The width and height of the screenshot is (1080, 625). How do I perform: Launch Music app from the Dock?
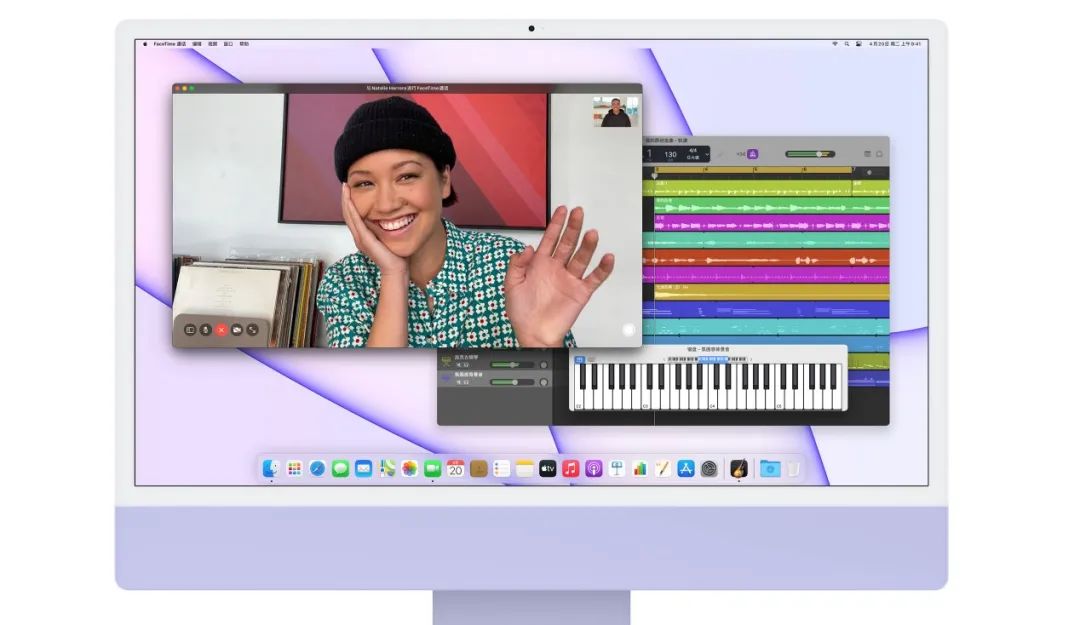[x=570, y=468]
